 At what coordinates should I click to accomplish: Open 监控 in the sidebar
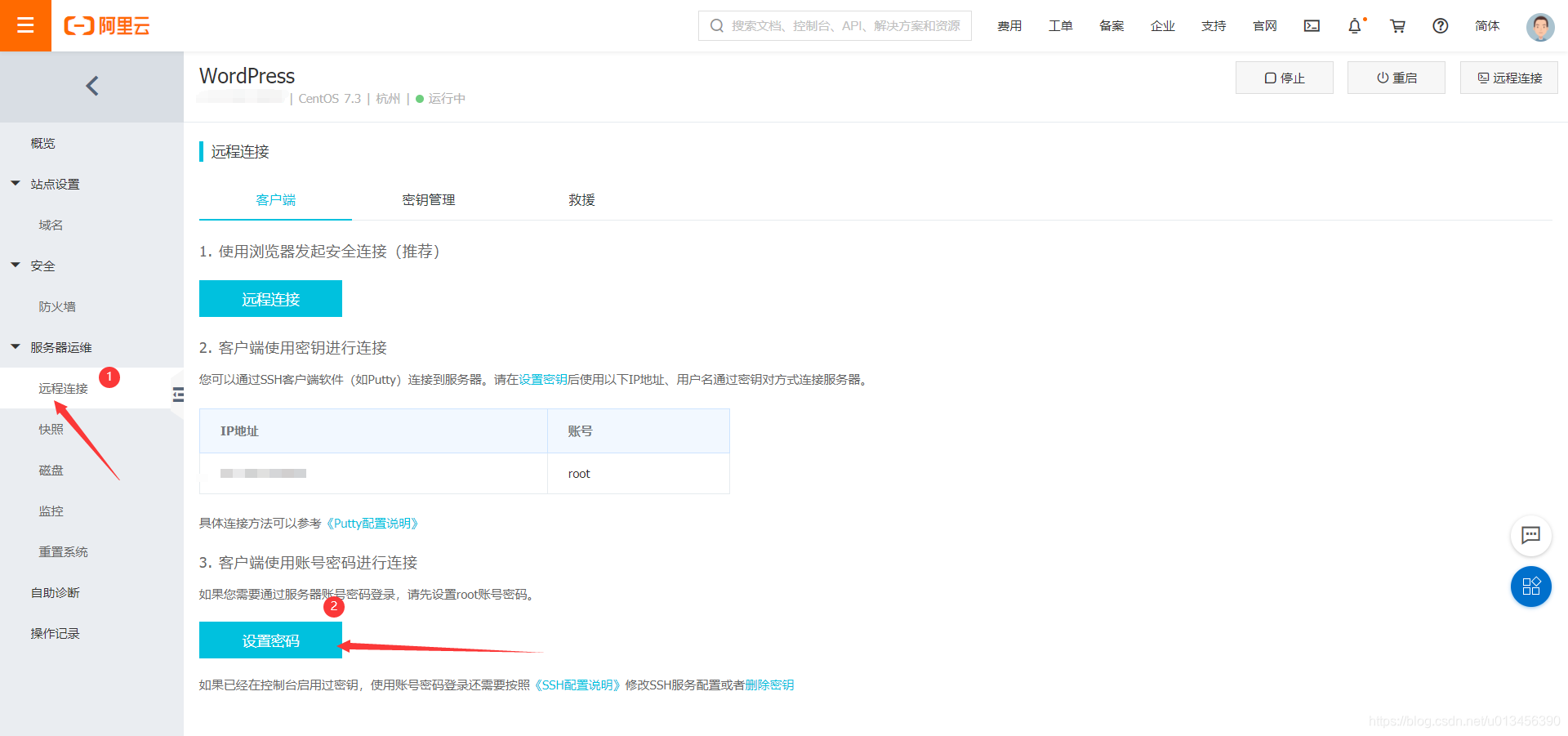pos(51,511)
